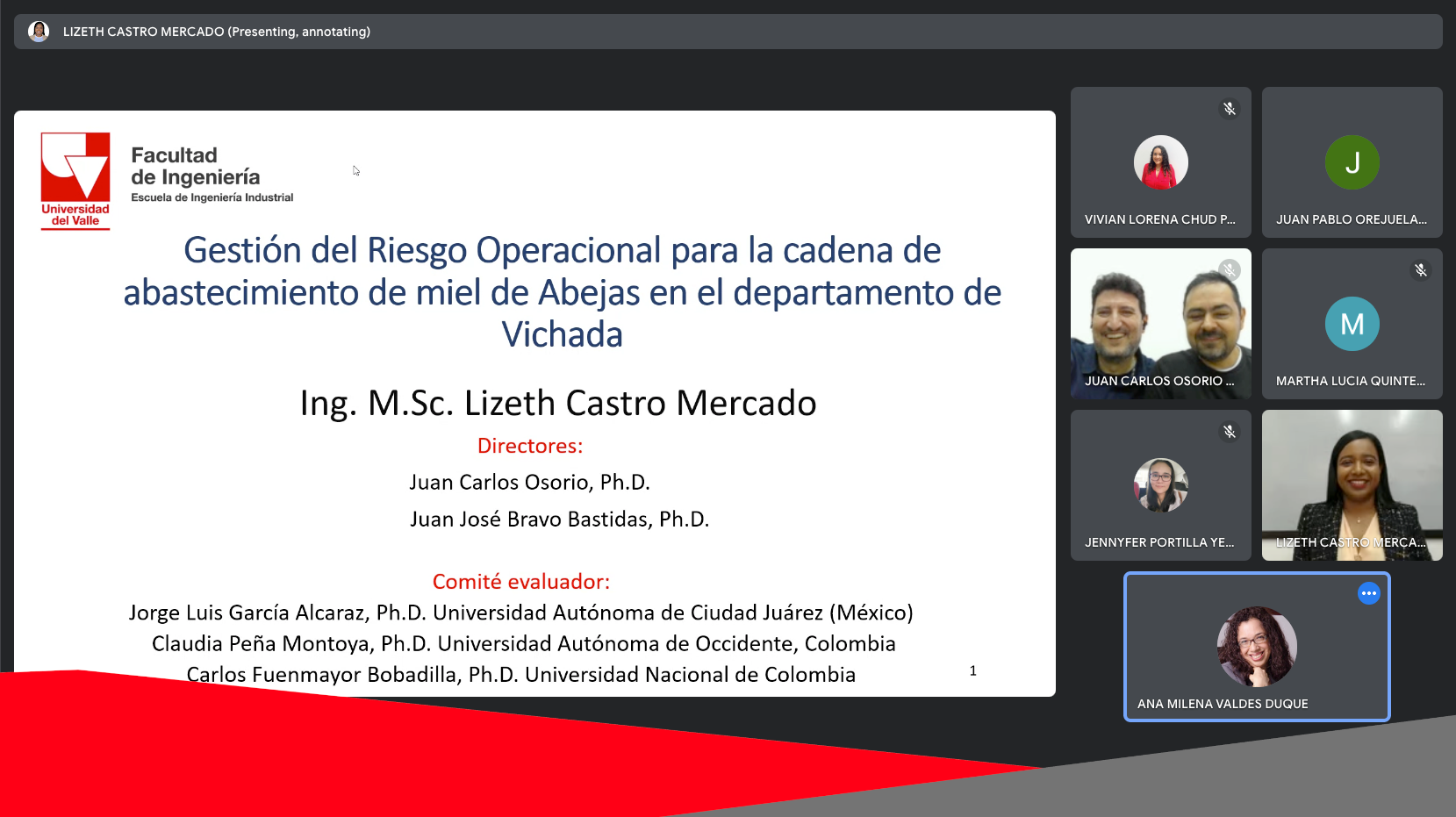Screen dimensions: 1456x817
Task: Click muted mic icon on Juan Carlos Osorio tile
Action: coord(1229,270)
